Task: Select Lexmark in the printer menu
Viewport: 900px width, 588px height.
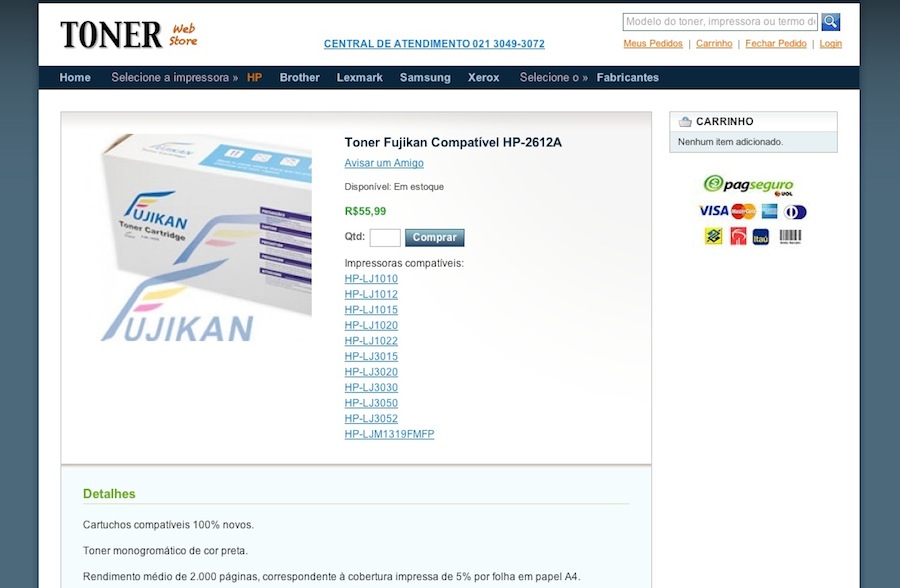Action: pos(359,78)
